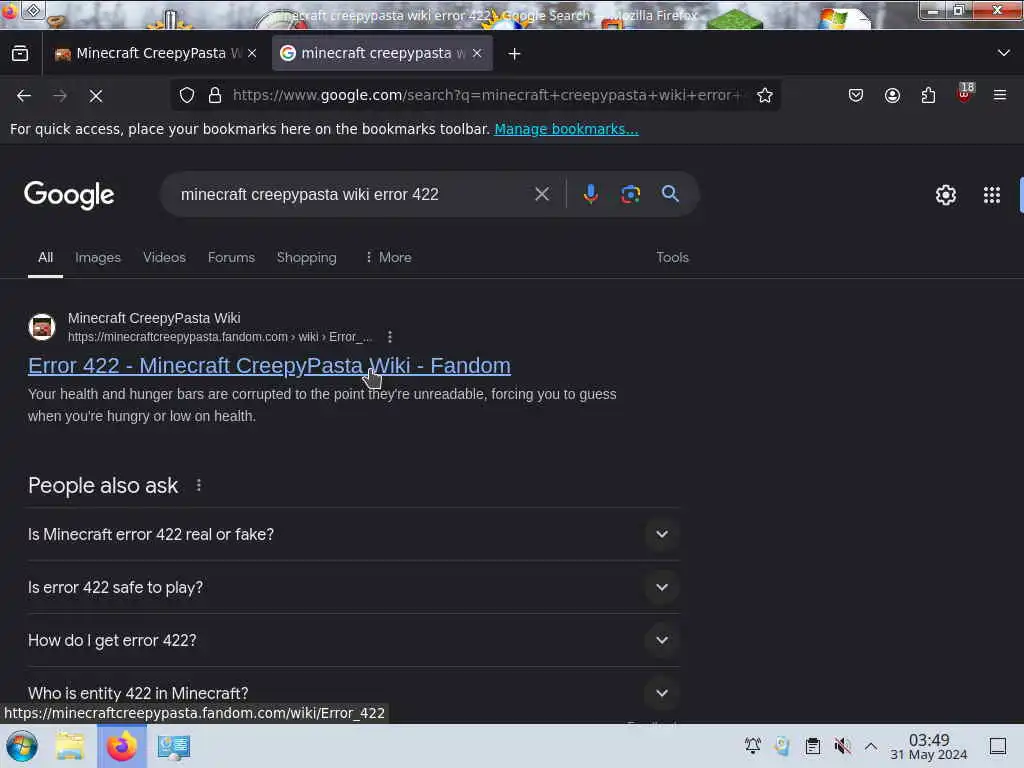This screenshot has width=1024, height=768.
Task: Open result options three-dot menu
Action: point(390,337)
